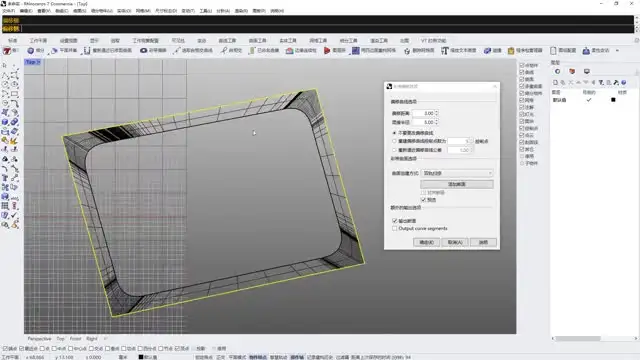Click the blue Help icon in layer toolbar

click(x=624, y=83)
